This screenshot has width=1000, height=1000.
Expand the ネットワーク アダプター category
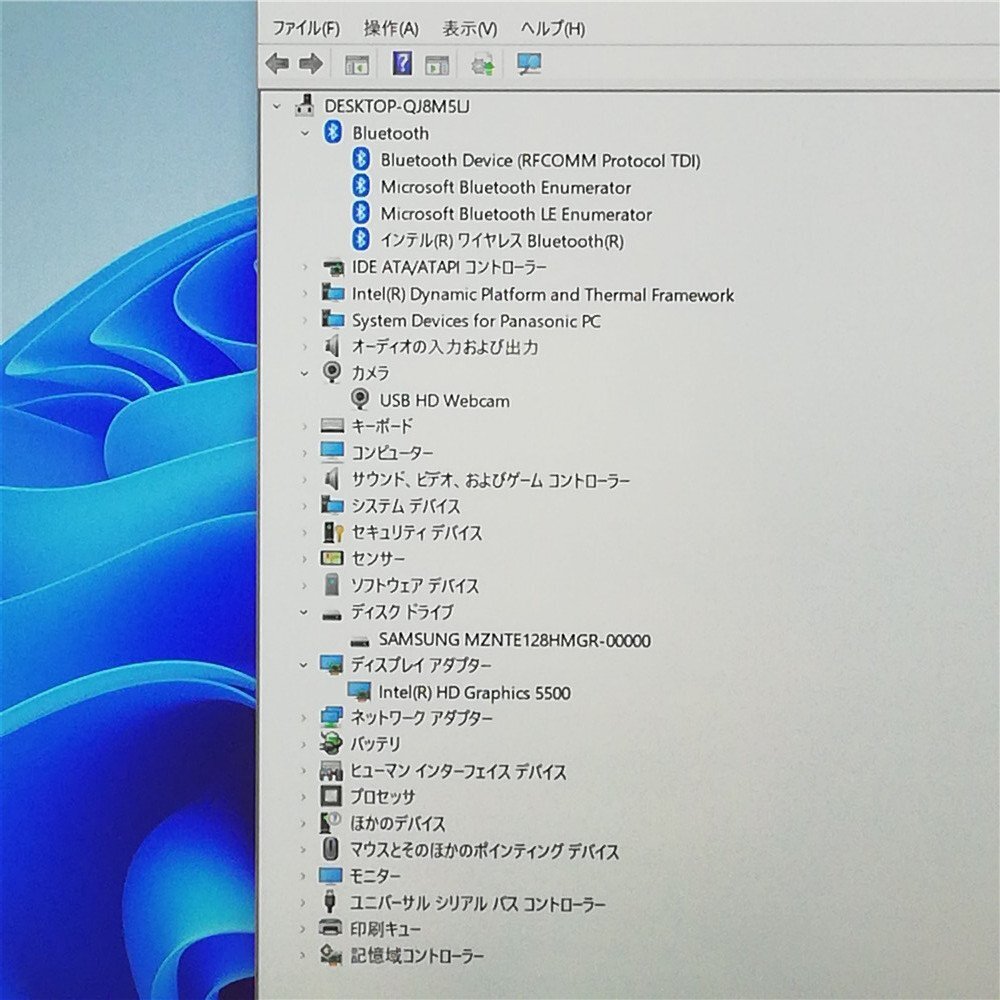coord(304,717)
